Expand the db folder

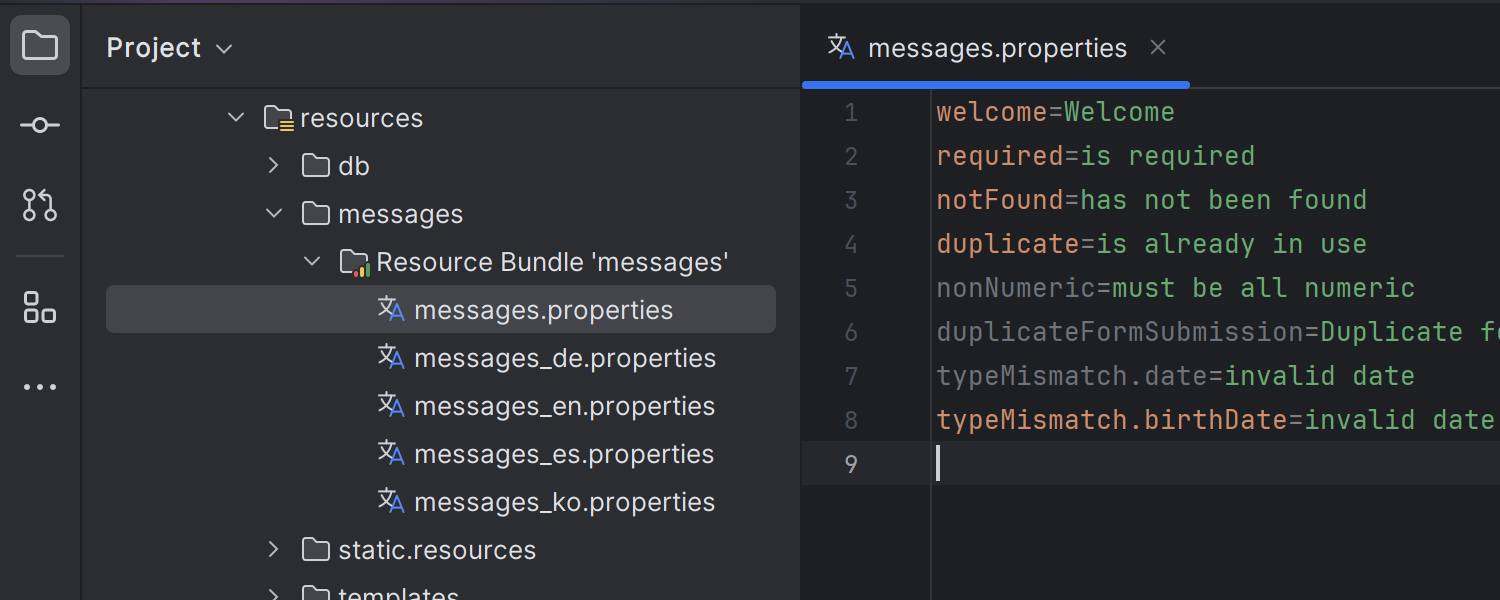click(273, 165)
